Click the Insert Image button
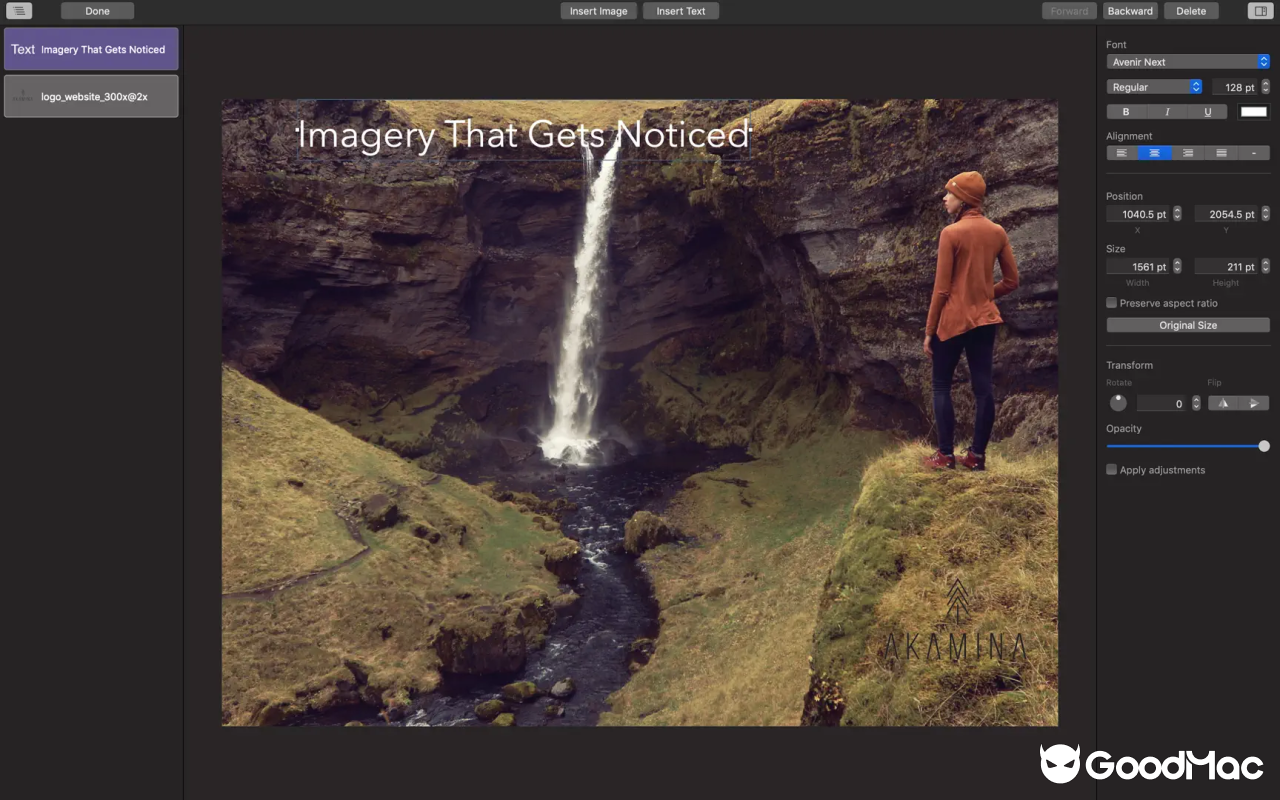1280x800 pixels. (598, 10)
